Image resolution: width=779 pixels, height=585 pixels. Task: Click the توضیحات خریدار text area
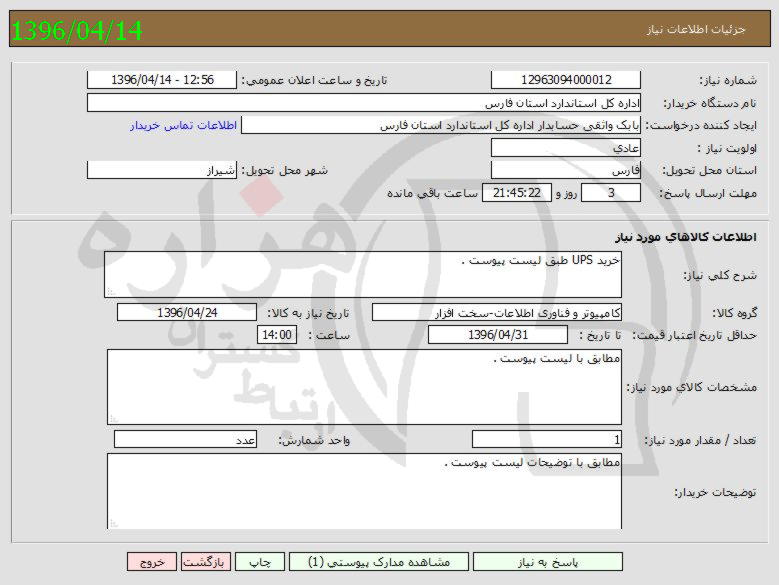click(x=363, y=491)
